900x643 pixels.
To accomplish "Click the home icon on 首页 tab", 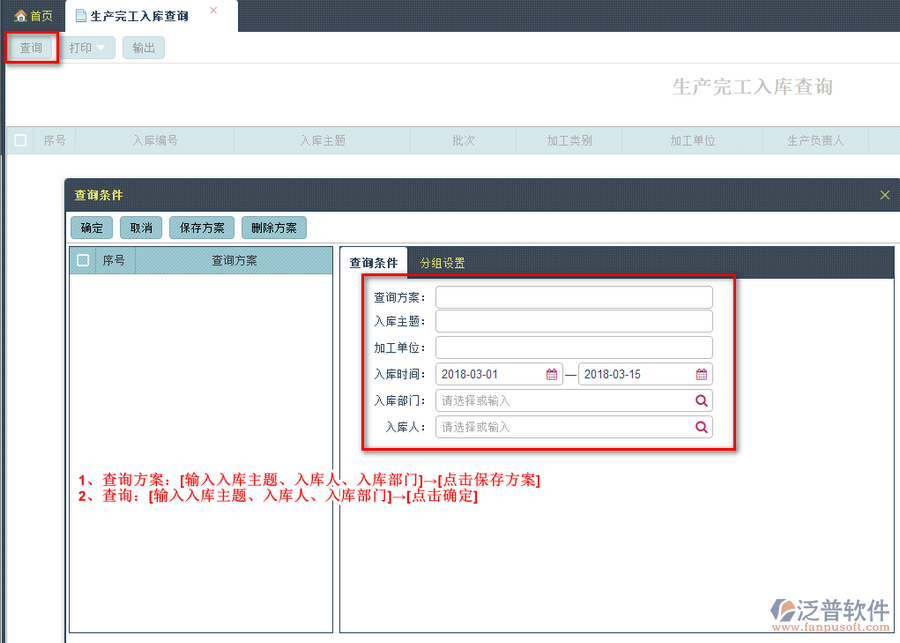I will pos(21,16).
